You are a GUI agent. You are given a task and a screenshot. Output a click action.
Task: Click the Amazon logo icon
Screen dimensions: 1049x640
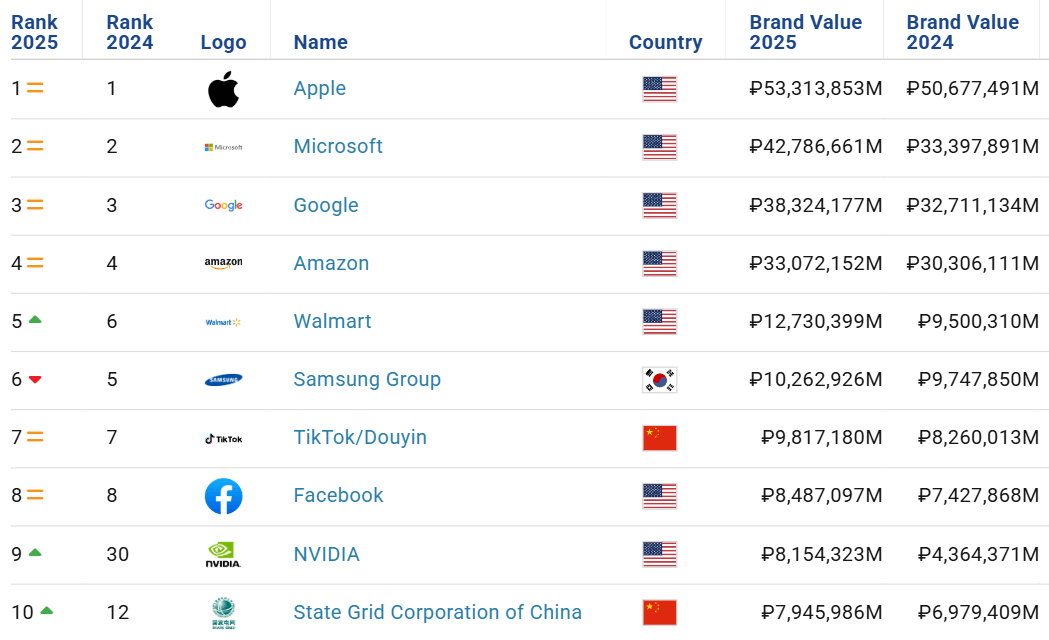tap(223, 263)
